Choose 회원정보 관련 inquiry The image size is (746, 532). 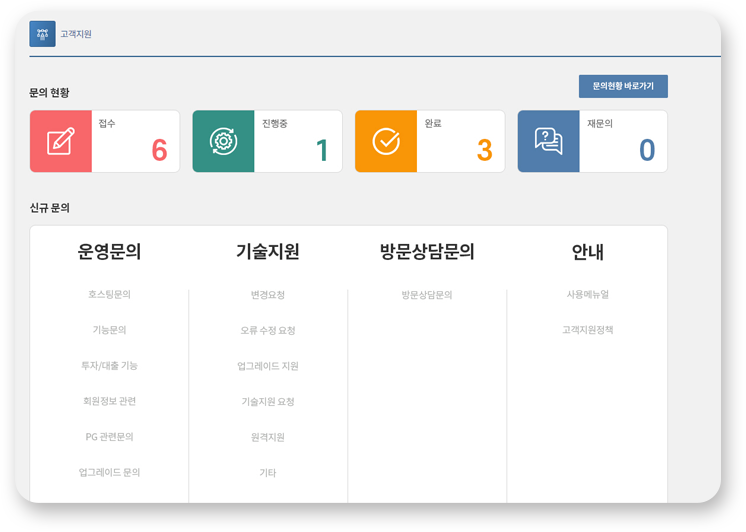click(109, 401)
